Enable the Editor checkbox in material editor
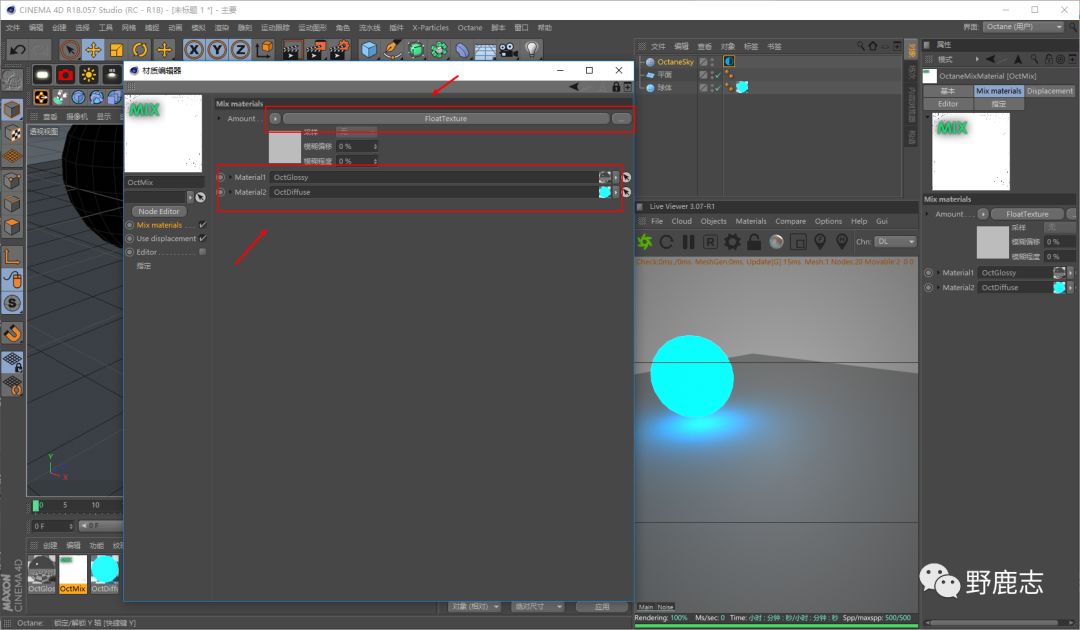This screenshot has width=1080, height=630. tap(203, 252)
